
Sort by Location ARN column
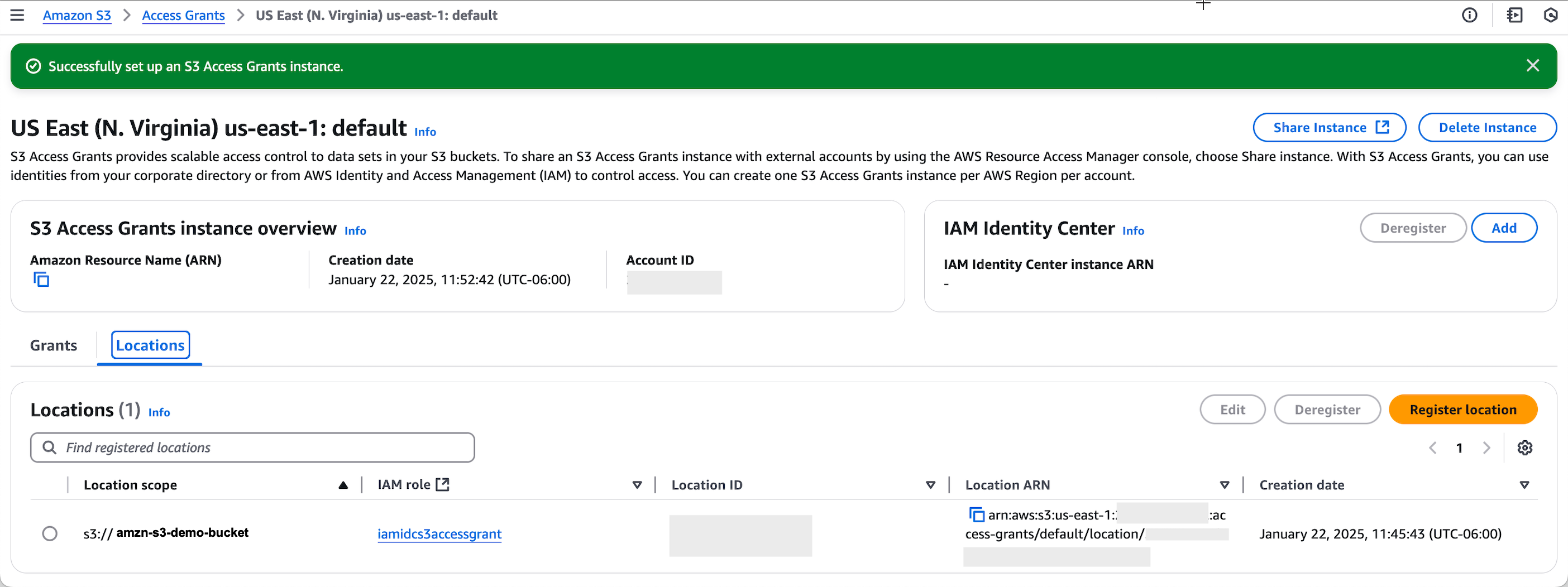1225,485
